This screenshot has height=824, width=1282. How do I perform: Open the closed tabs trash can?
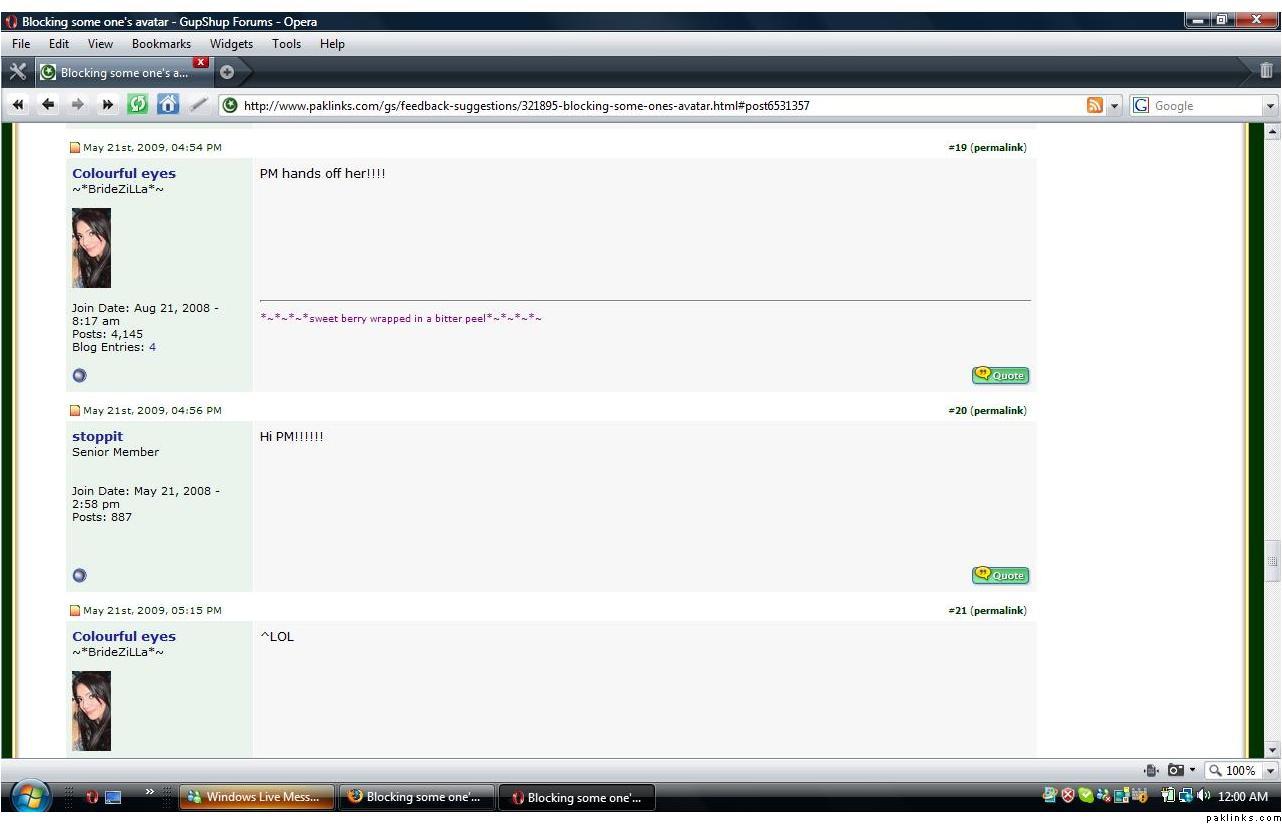click(1266, 71)
